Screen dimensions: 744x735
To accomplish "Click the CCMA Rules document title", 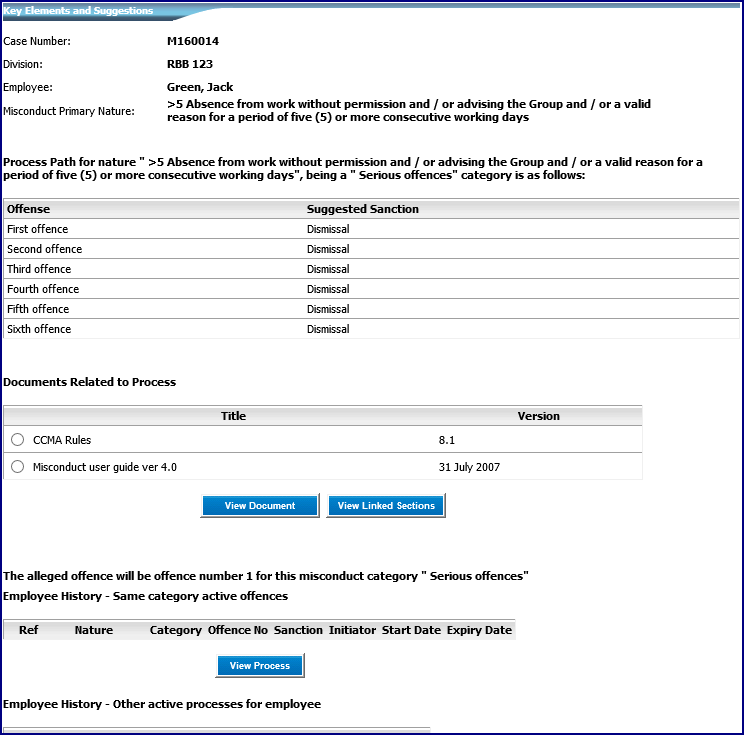I will point(62,440).
